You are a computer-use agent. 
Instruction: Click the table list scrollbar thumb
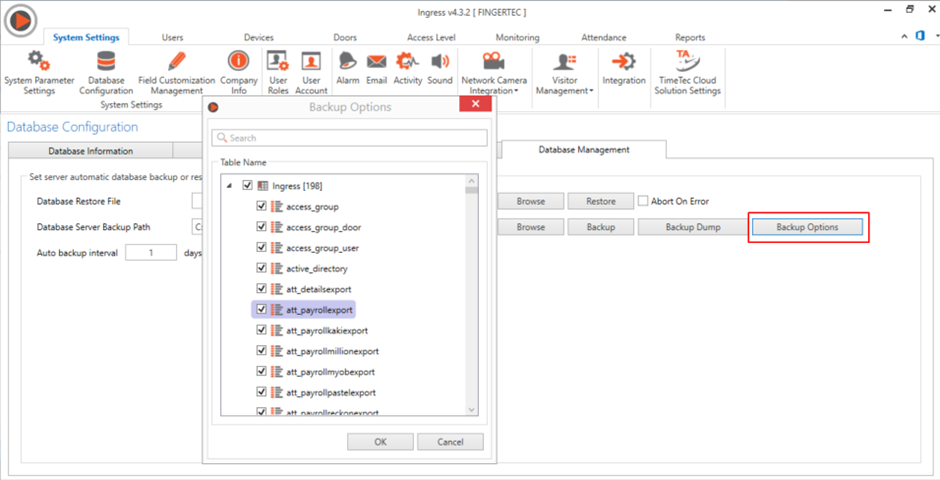[472, 191]
